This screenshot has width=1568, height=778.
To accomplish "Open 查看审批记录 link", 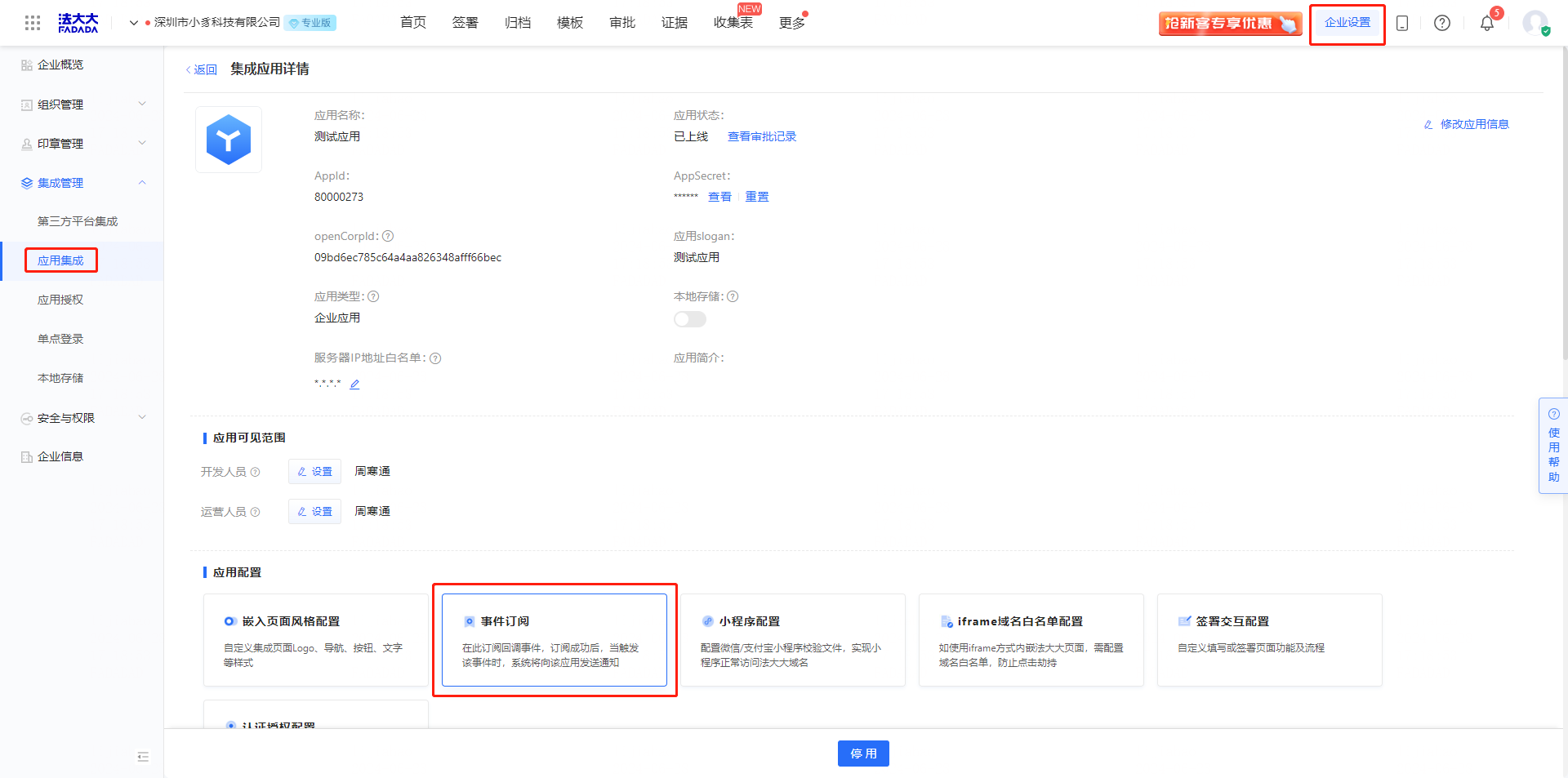I will 761,136.
